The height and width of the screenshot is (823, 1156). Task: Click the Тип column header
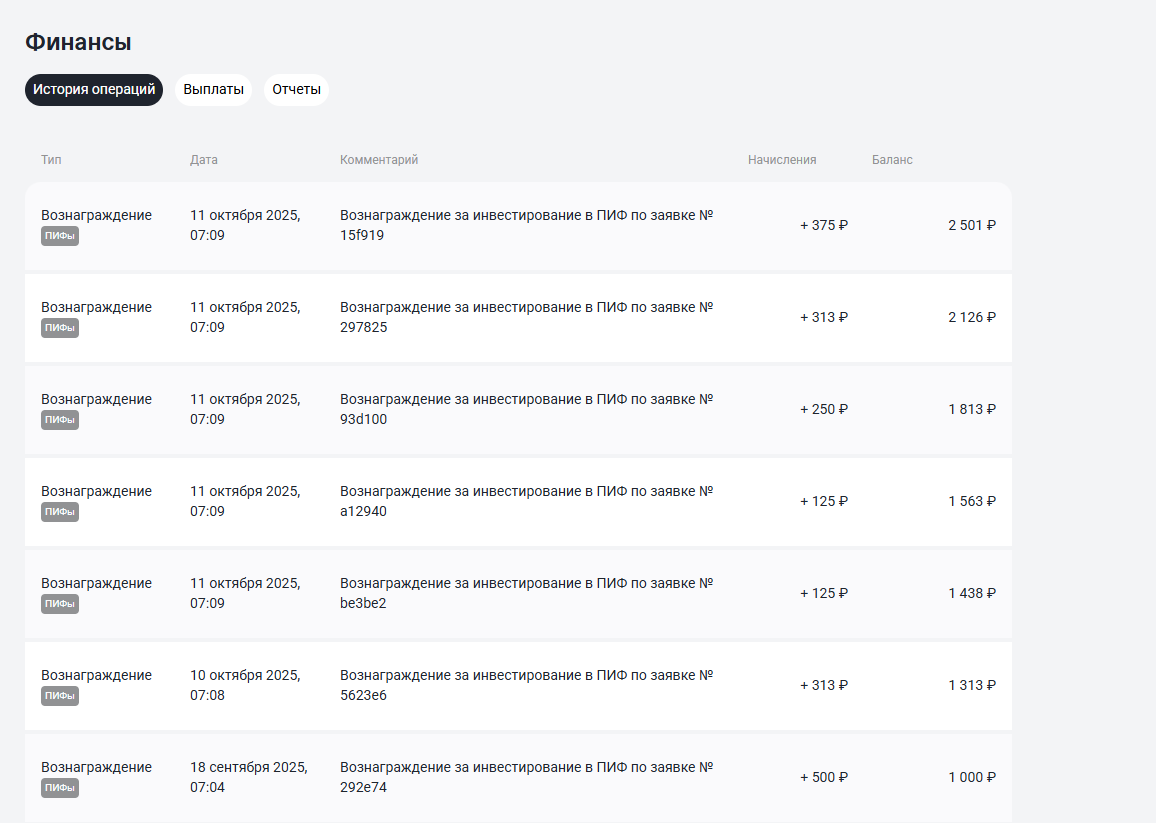tap(51, 160)
